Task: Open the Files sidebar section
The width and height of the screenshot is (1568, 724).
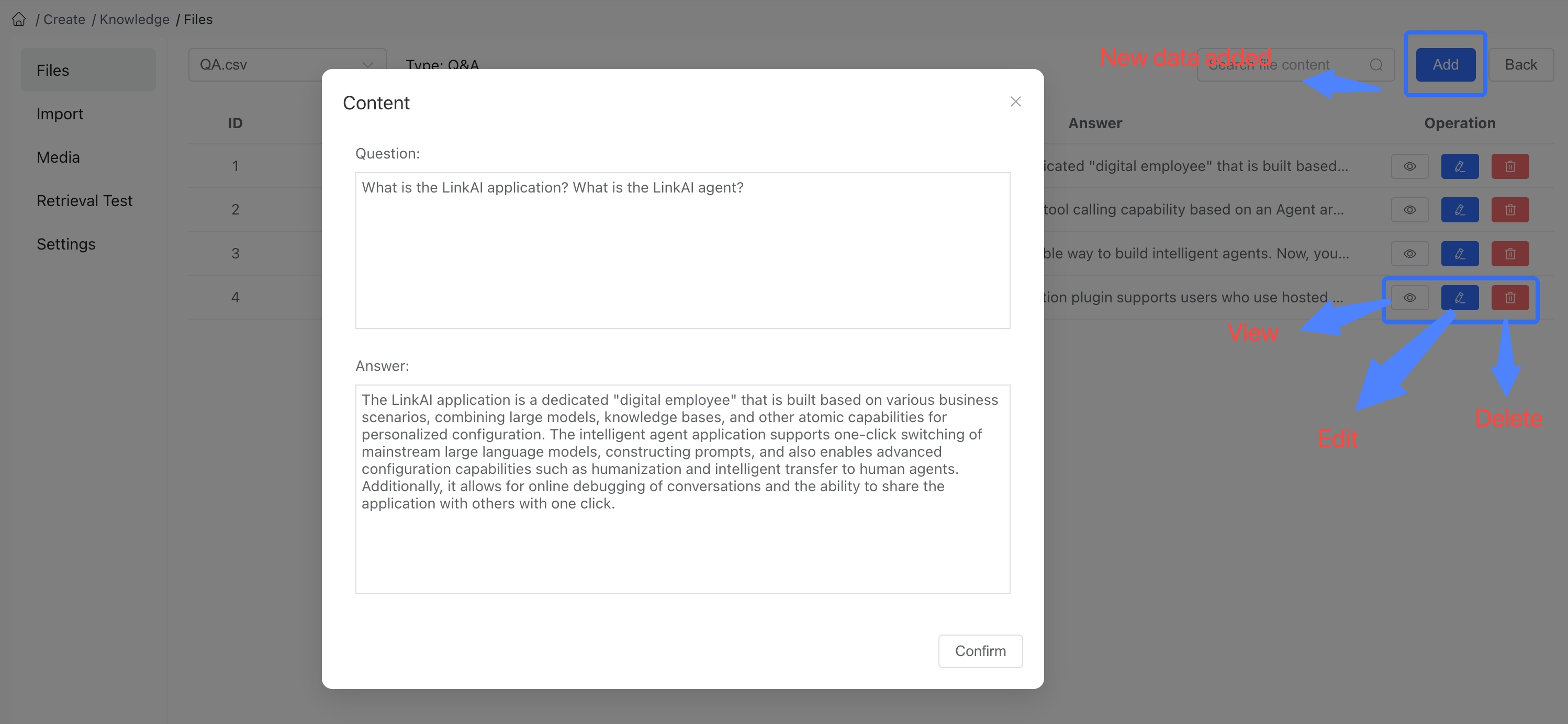Action: 88,70
